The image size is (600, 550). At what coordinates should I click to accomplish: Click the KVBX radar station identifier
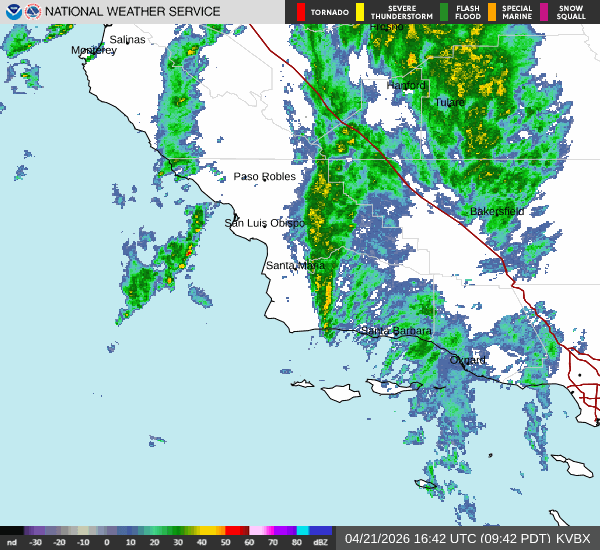point(573,539)
